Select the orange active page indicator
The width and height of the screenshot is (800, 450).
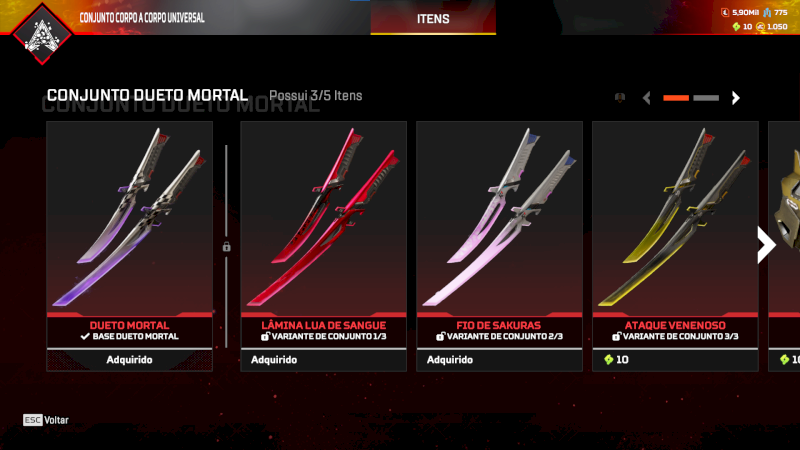[x=676, y=97]
